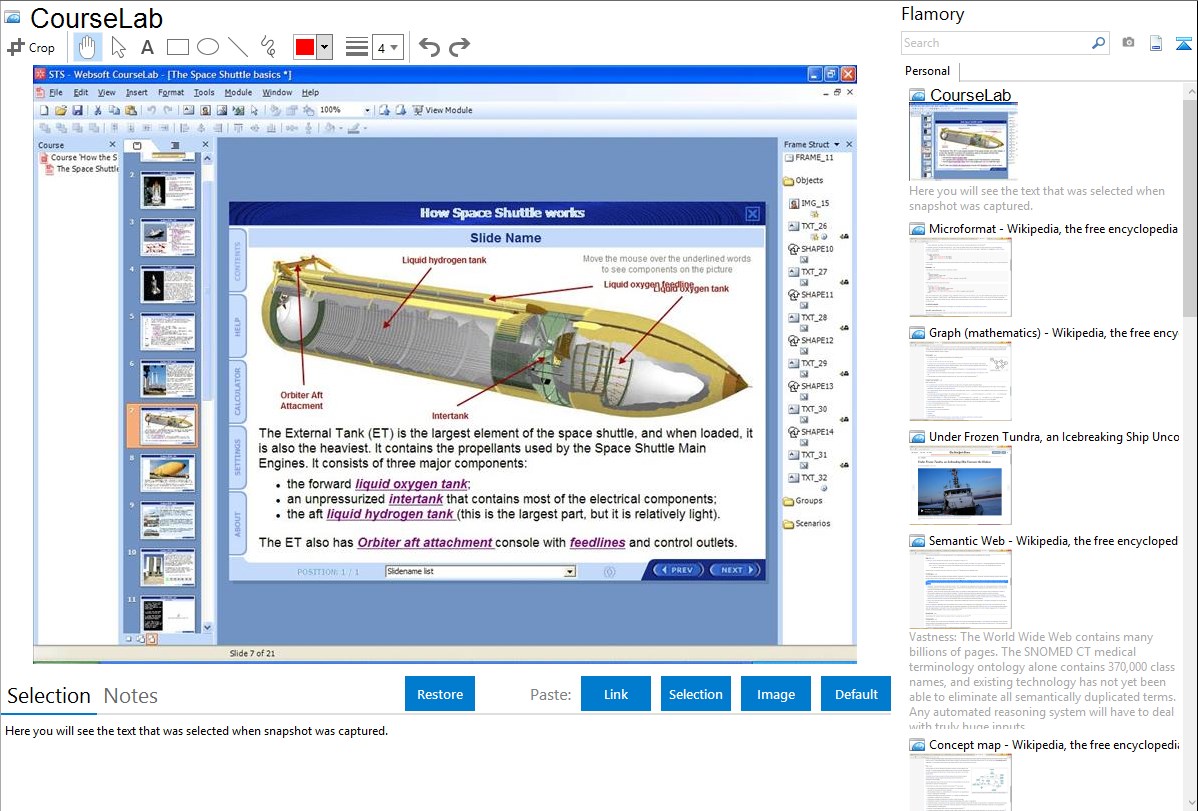Click the 'liquid oxygen tank' underlined link
The image size is (1198, 811).
pyautogui.click(x=411, y=484)
